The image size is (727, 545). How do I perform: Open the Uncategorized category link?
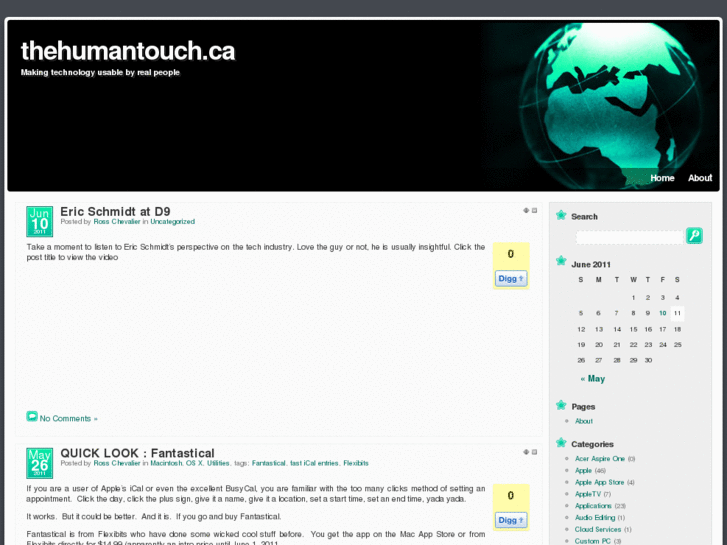point(172,222)
